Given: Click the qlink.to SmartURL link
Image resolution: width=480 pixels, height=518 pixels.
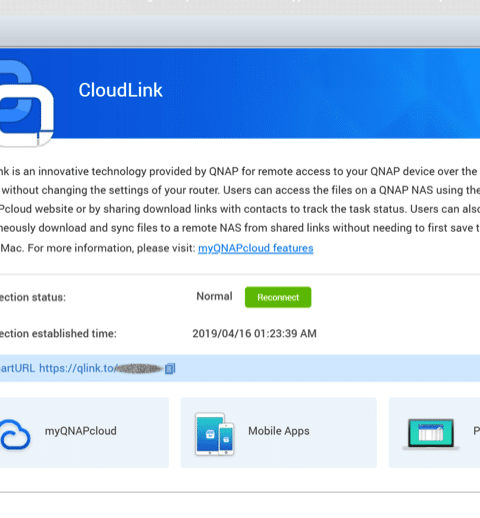Looking at the screenshot, I should 101,368.
